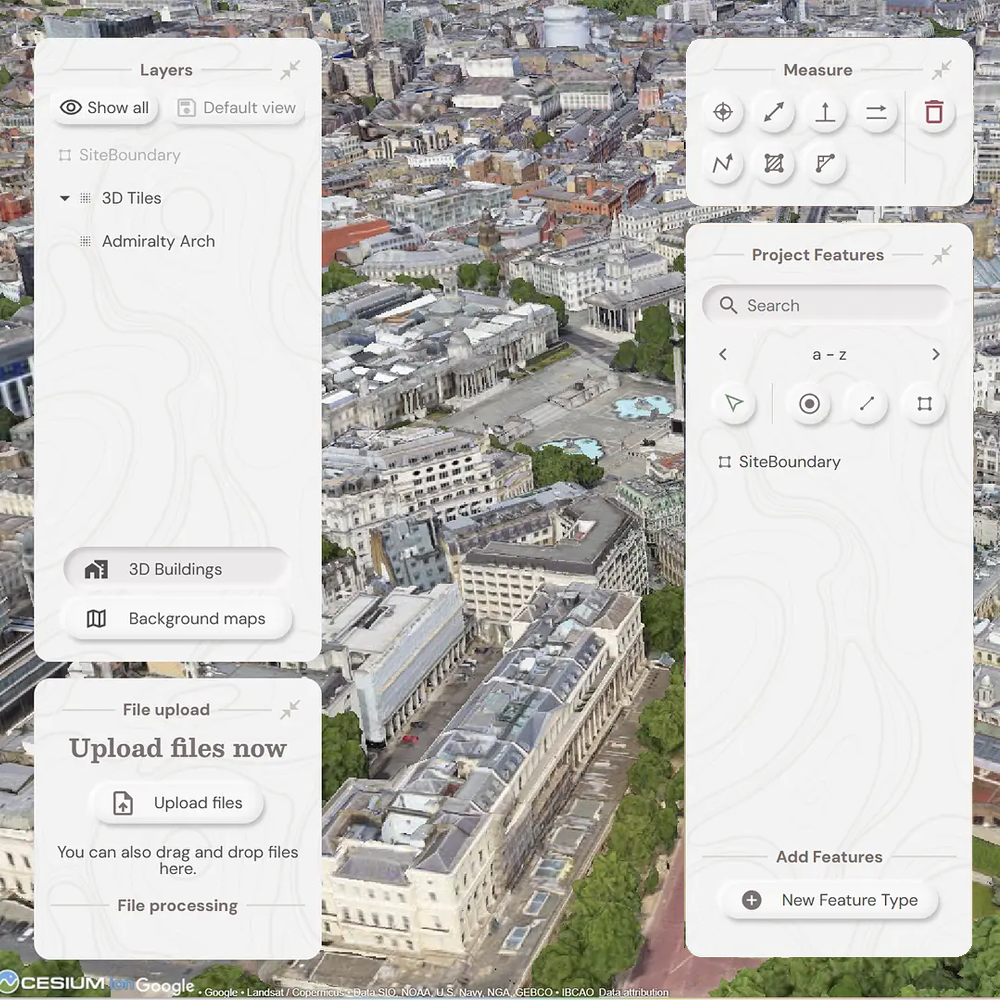Collapse the Layers panel
Image resolution: width=1000 pixels, height=1000 pixels.
(x=290, y=70)
